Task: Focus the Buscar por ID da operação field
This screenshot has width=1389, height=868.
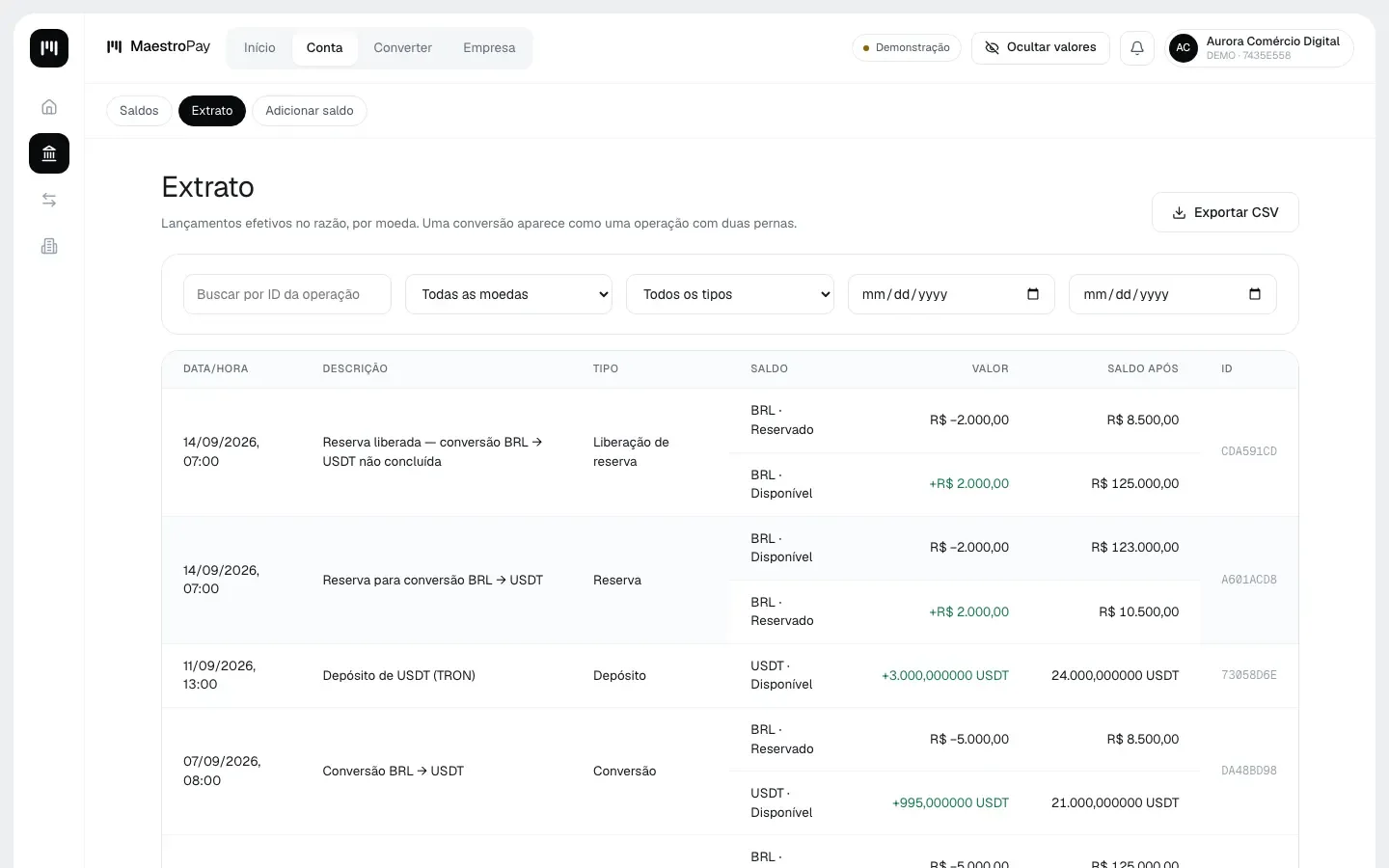Action: (287, 294)
